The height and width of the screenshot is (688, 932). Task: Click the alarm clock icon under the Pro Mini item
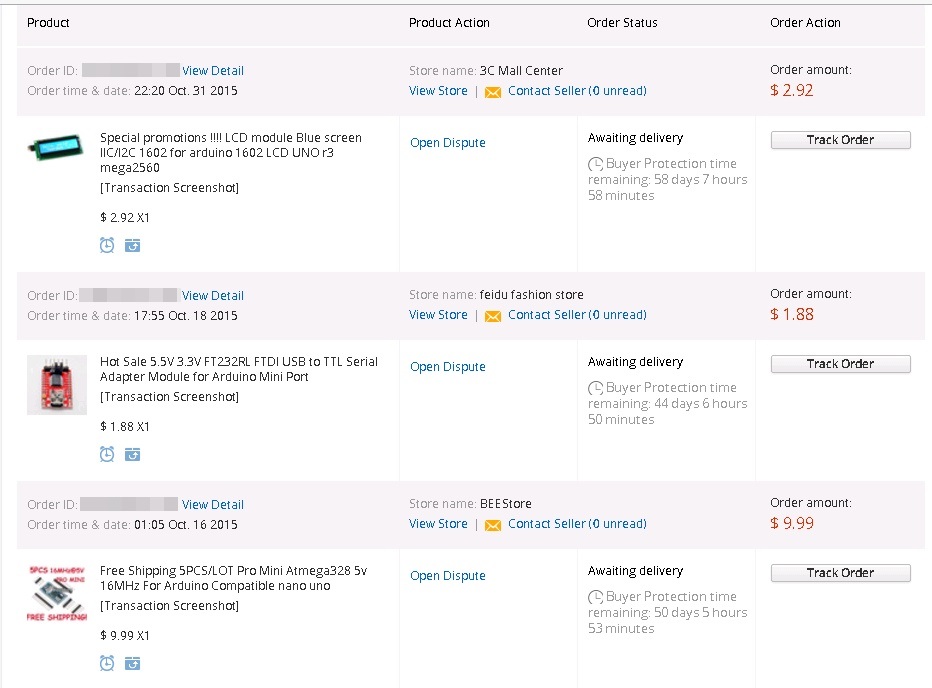tap(107, 663)
